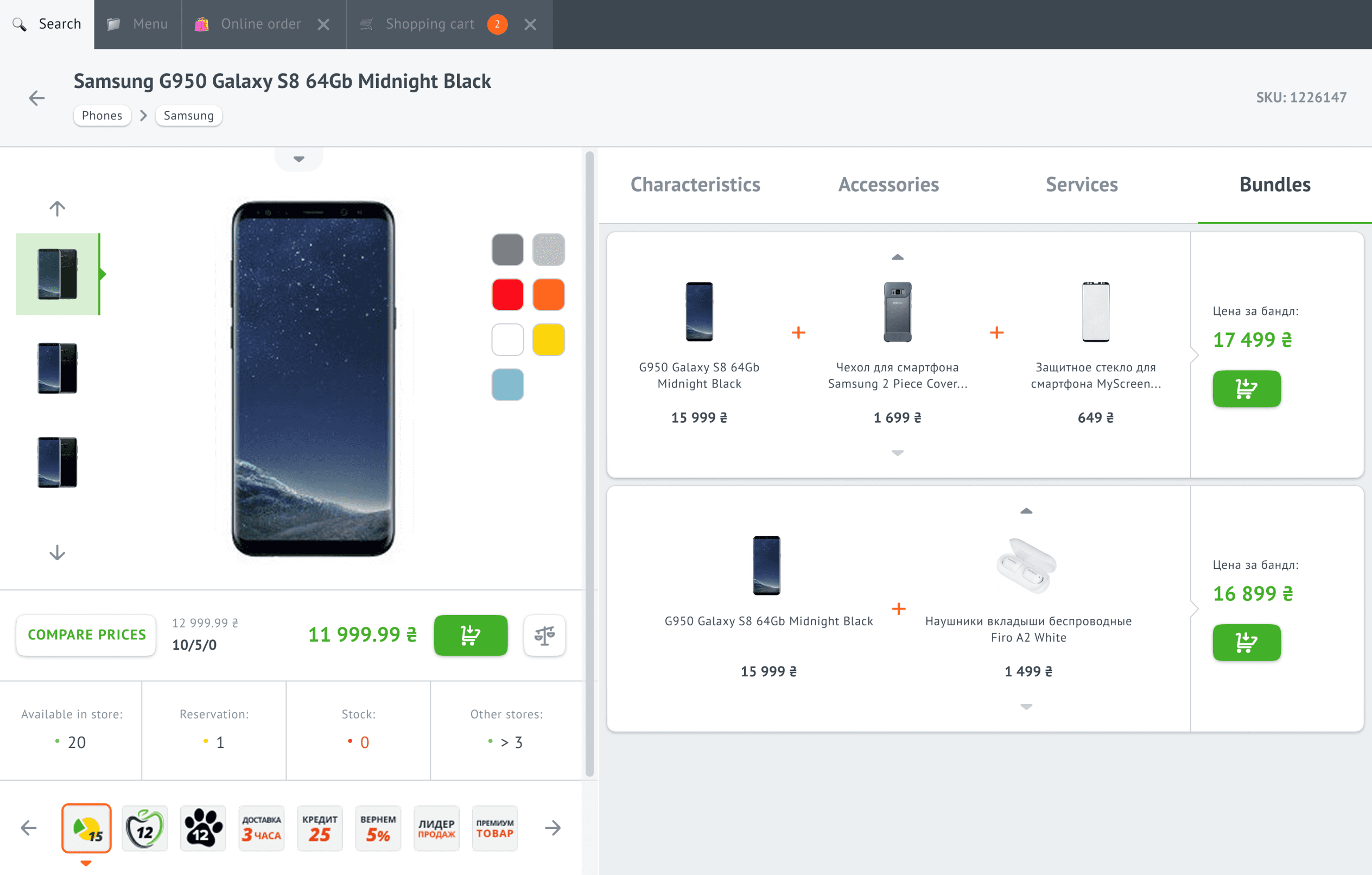
Task: Show next product thumbnails with down arrow
Action: tap(57, 553)
